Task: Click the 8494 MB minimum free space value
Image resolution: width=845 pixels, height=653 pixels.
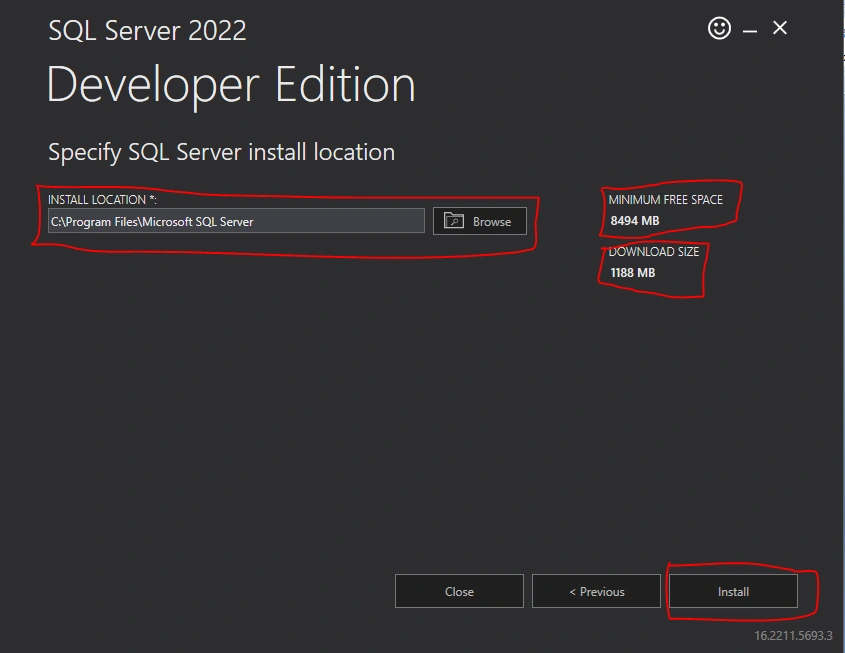Action: coord(634,220)
